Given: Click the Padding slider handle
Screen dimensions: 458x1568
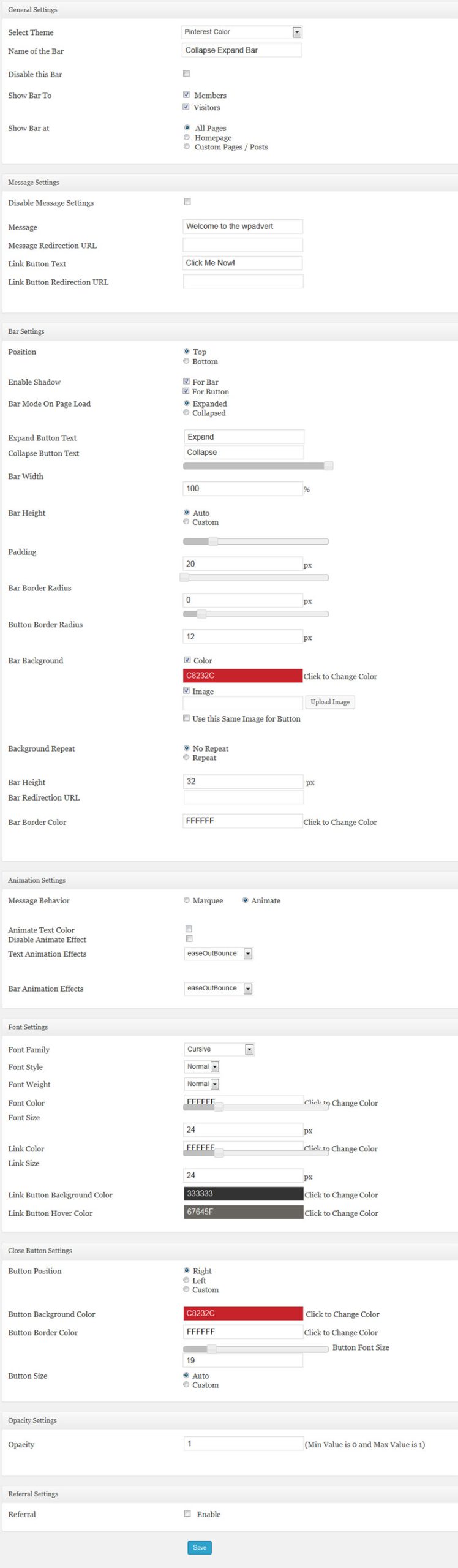Looking at the screenshot, I should tap(213, 541).
